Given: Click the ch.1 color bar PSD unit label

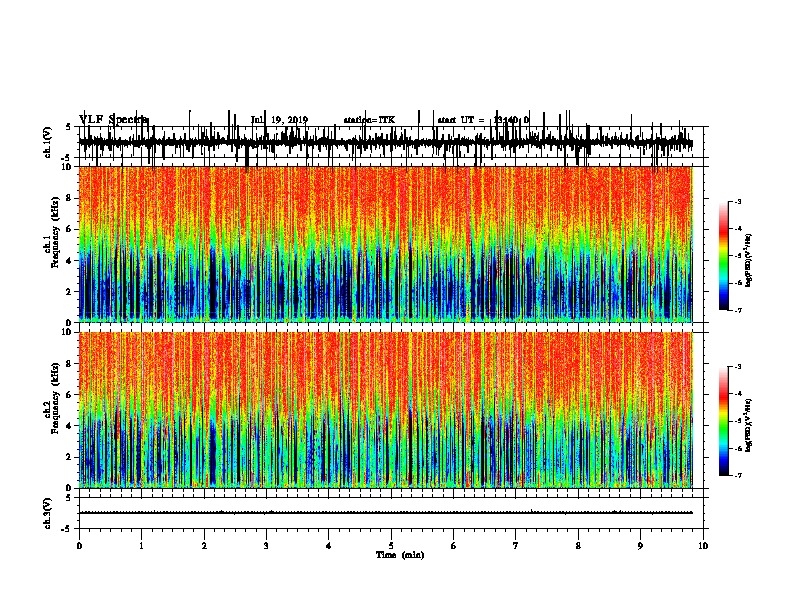Looking at the screenshot, I should click(x=749, y=261).
